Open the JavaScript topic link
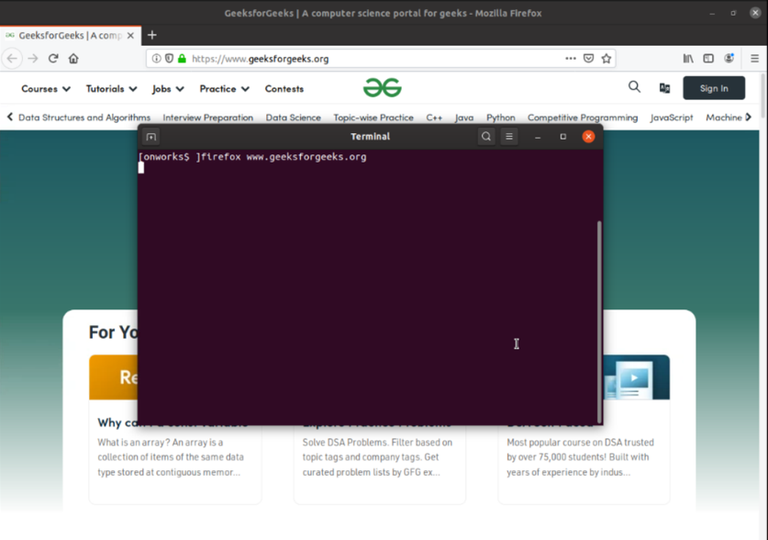 click(672, 118)
